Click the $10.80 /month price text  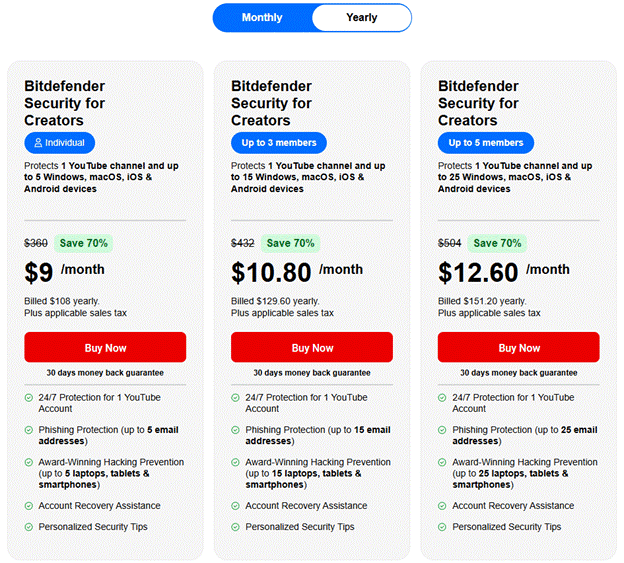[x=296, y=272]
